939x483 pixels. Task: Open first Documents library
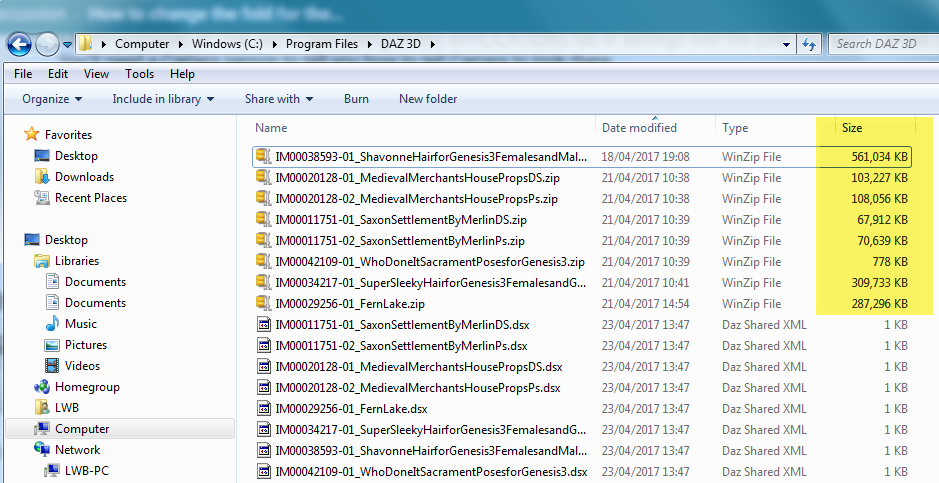[95, 281]
